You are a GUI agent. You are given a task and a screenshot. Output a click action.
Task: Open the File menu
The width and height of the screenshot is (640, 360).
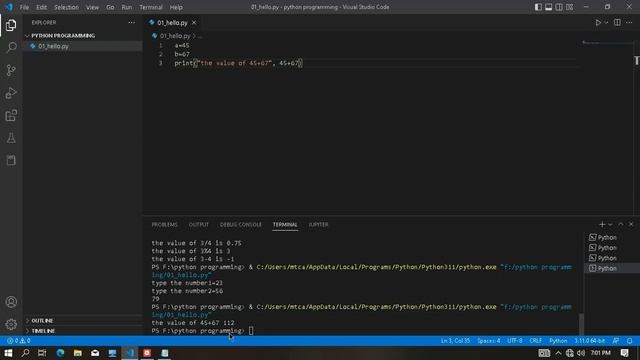[x=24, y=7]
